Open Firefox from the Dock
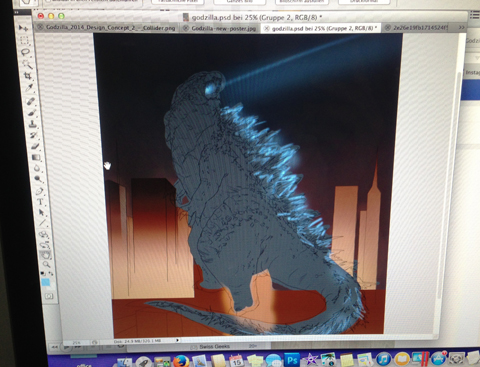 181,361
